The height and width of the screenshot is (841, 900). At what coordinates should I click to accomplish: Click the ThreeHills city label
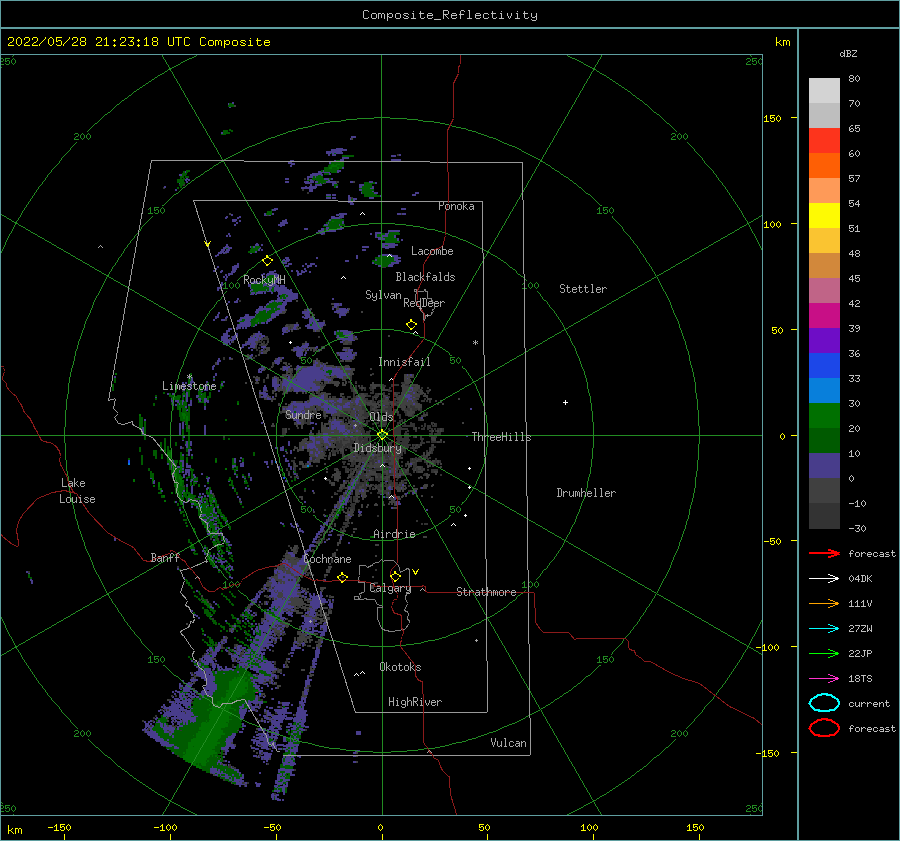[x=501, y=437]
